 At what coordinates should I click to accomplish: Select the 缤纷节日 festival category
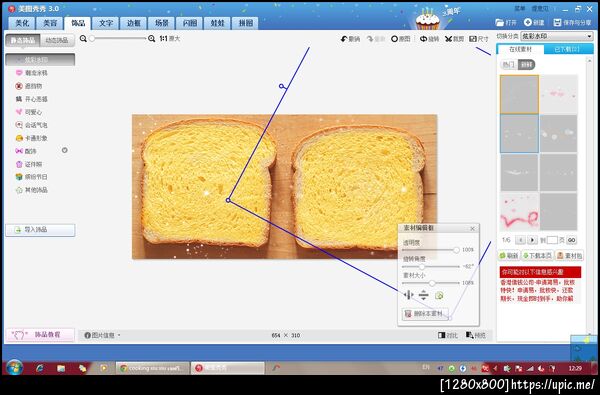[x=31, y=177]
